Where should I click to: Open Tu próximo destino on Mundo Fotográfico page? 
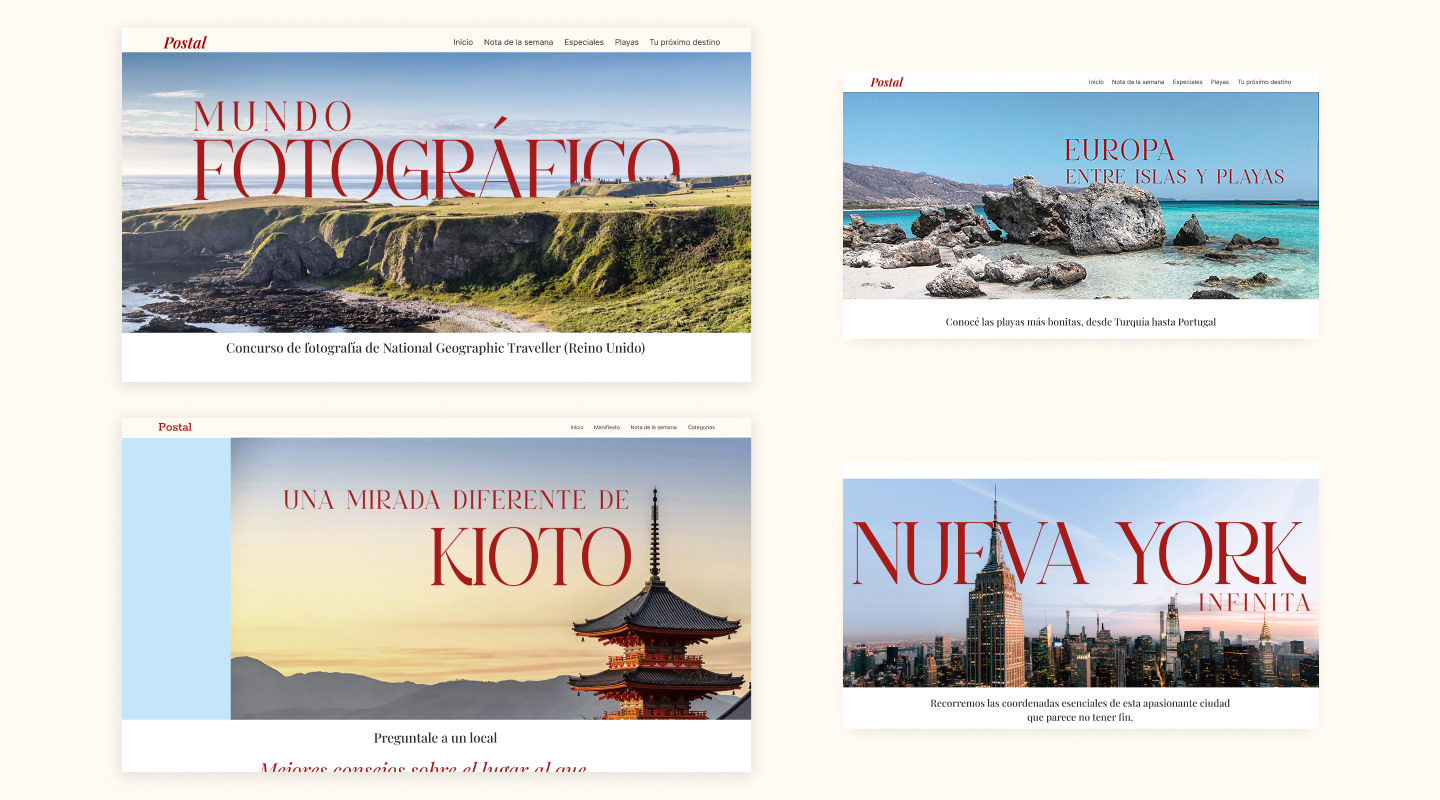click(685, 42)
